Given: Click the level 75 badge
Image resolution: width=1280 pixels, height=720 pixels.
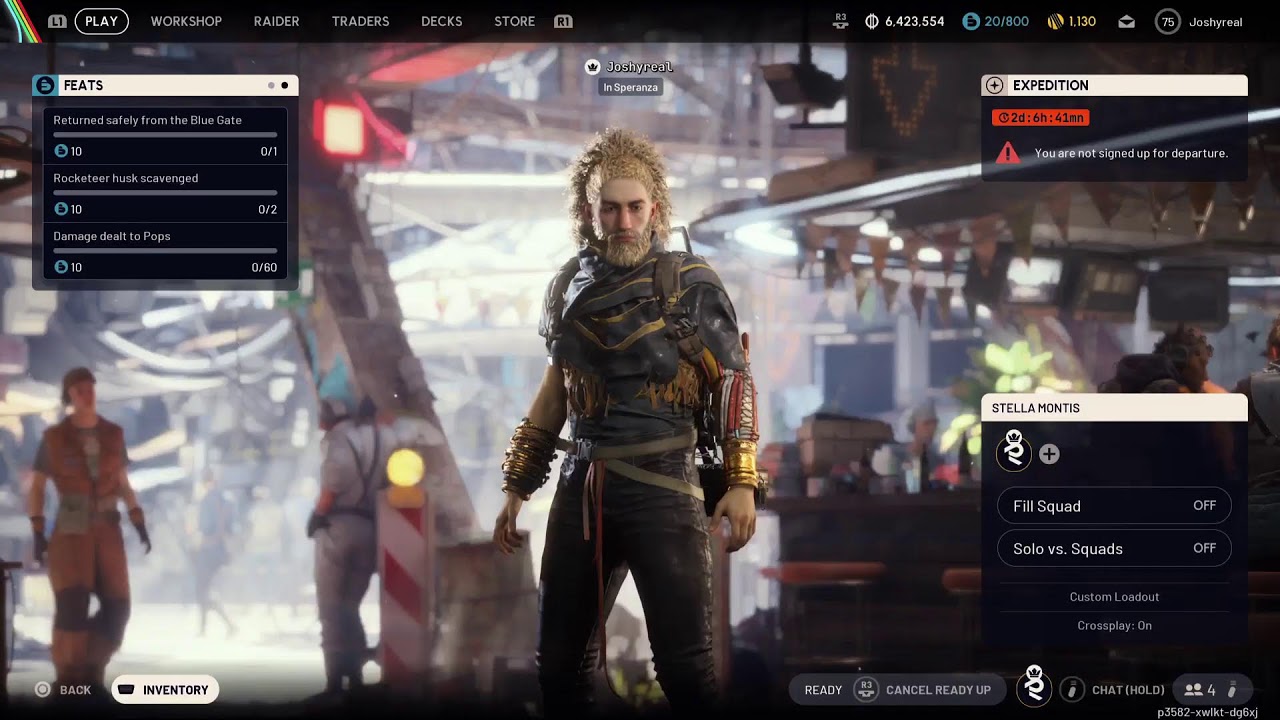Looking at the screenshot, I should click(x=1167, y=21).
